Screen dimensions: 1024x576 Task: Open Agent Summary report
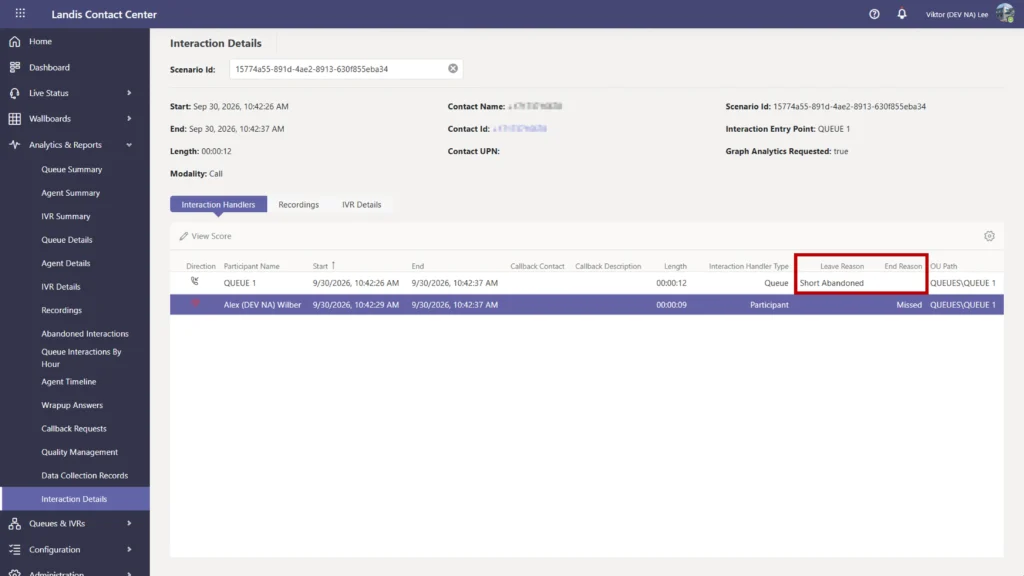pyautogui.click(x=71, y=193)
